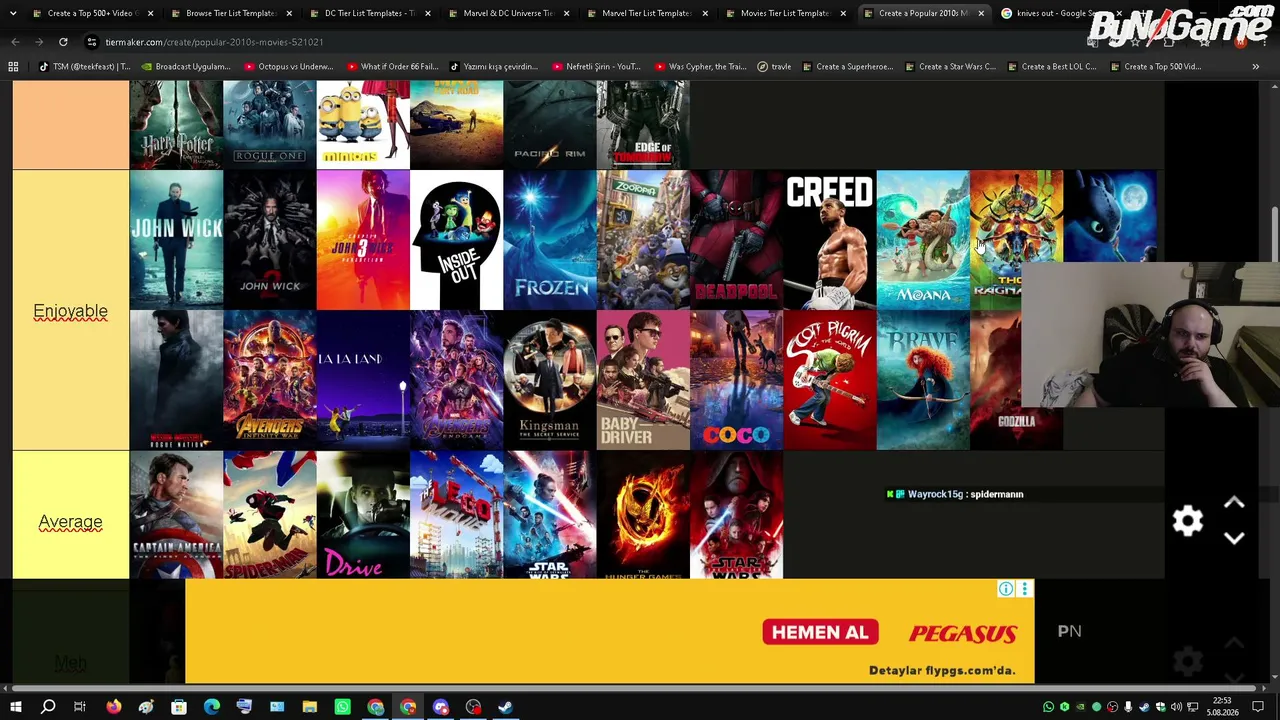Open WhatsApp from the taskbar

(342, 707)
